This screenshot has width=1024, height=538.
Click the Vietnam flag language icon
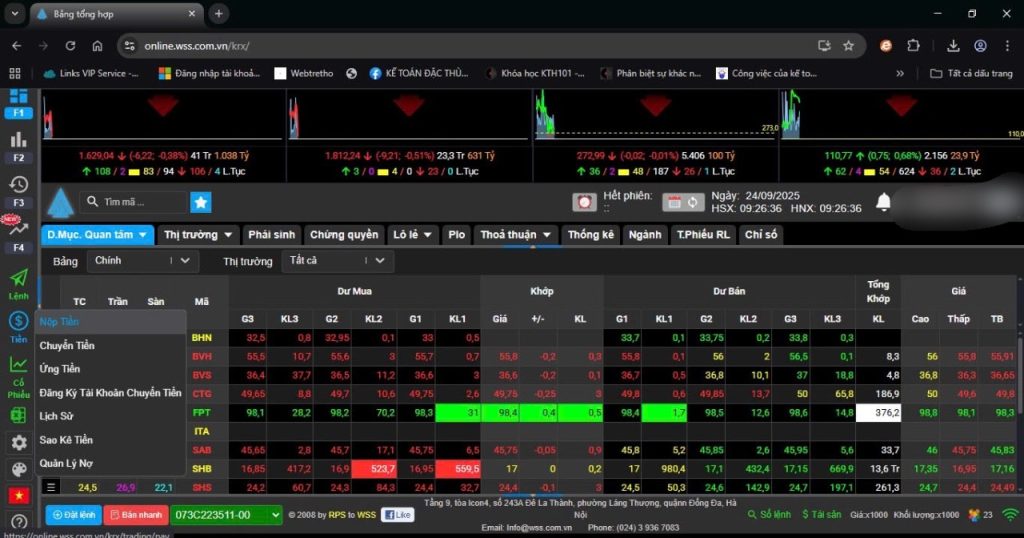(x=18, y=495)
